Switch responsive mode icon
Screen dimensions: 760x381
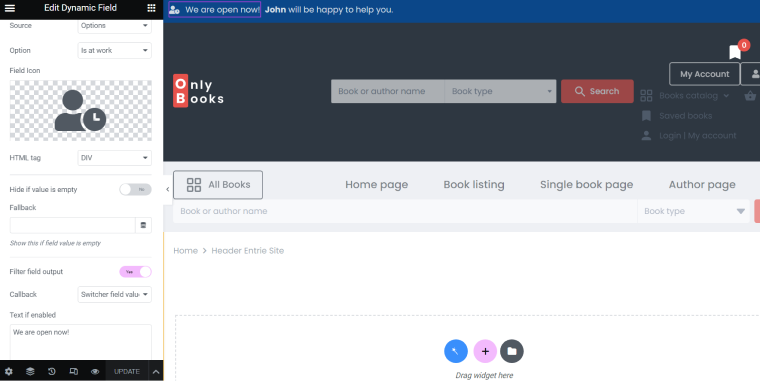click(x=74, y=371)
